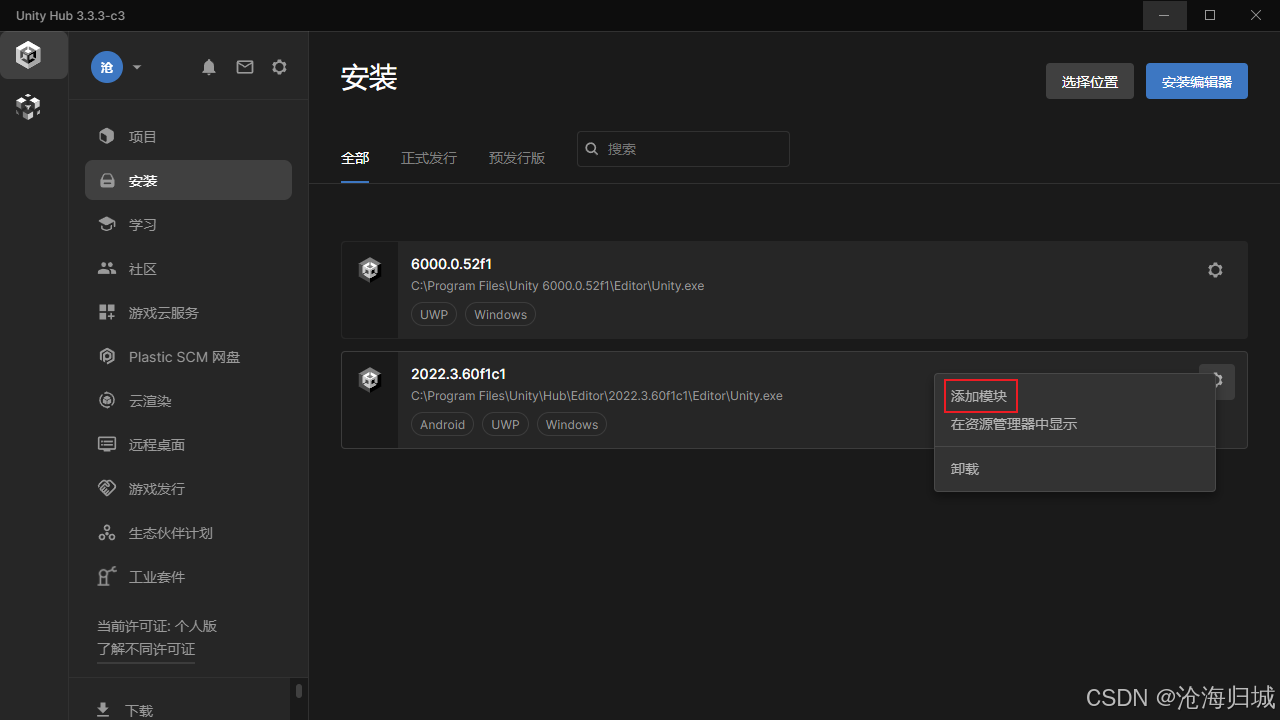Switch to 预发行版 tab

[517, 158]
